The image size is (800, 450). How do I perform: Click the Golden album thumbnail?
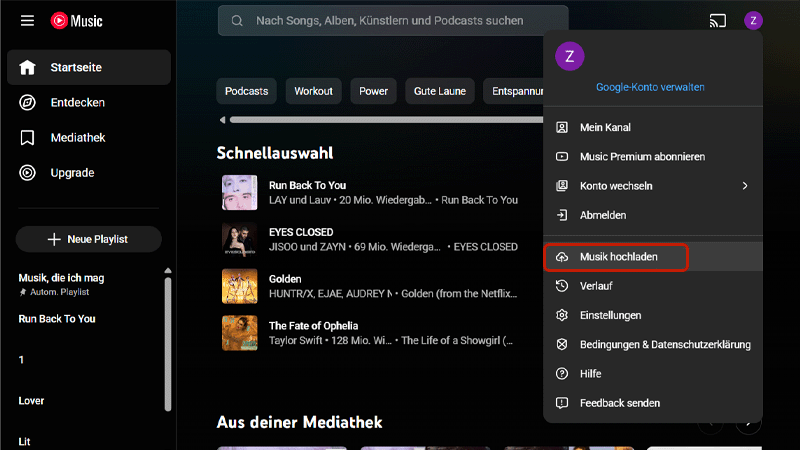[x=239, y=286]
